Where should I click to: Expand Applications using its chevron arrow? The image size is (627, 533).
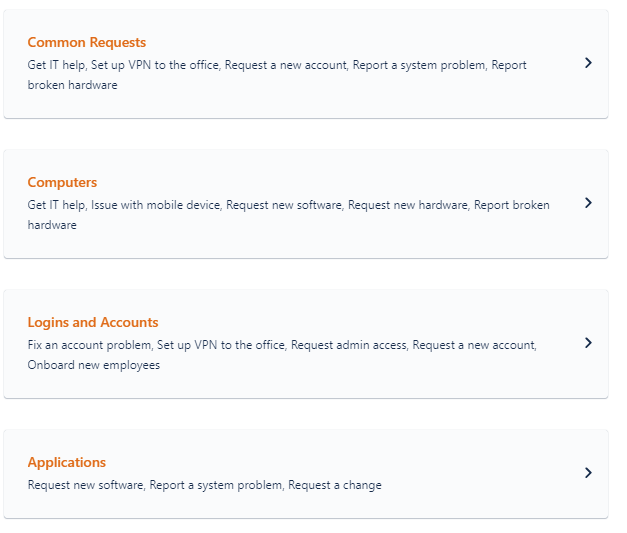click(x=588, y=473)
